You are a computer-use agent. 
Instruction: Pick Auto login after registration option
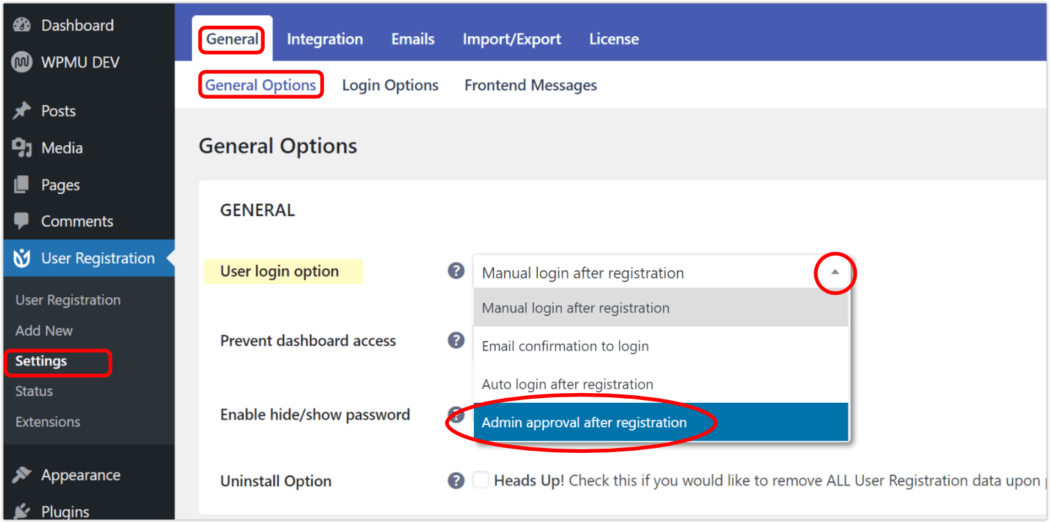[x=567, y=384]
